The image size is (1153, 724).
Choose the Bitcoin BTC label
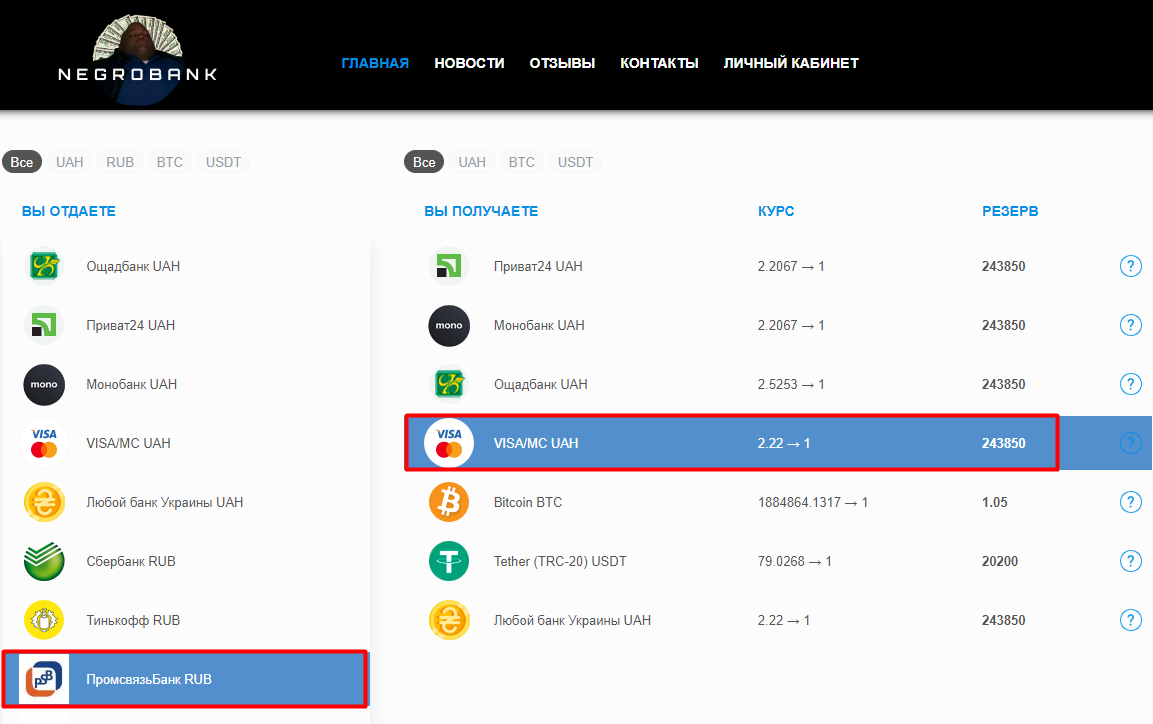(528, 502)
